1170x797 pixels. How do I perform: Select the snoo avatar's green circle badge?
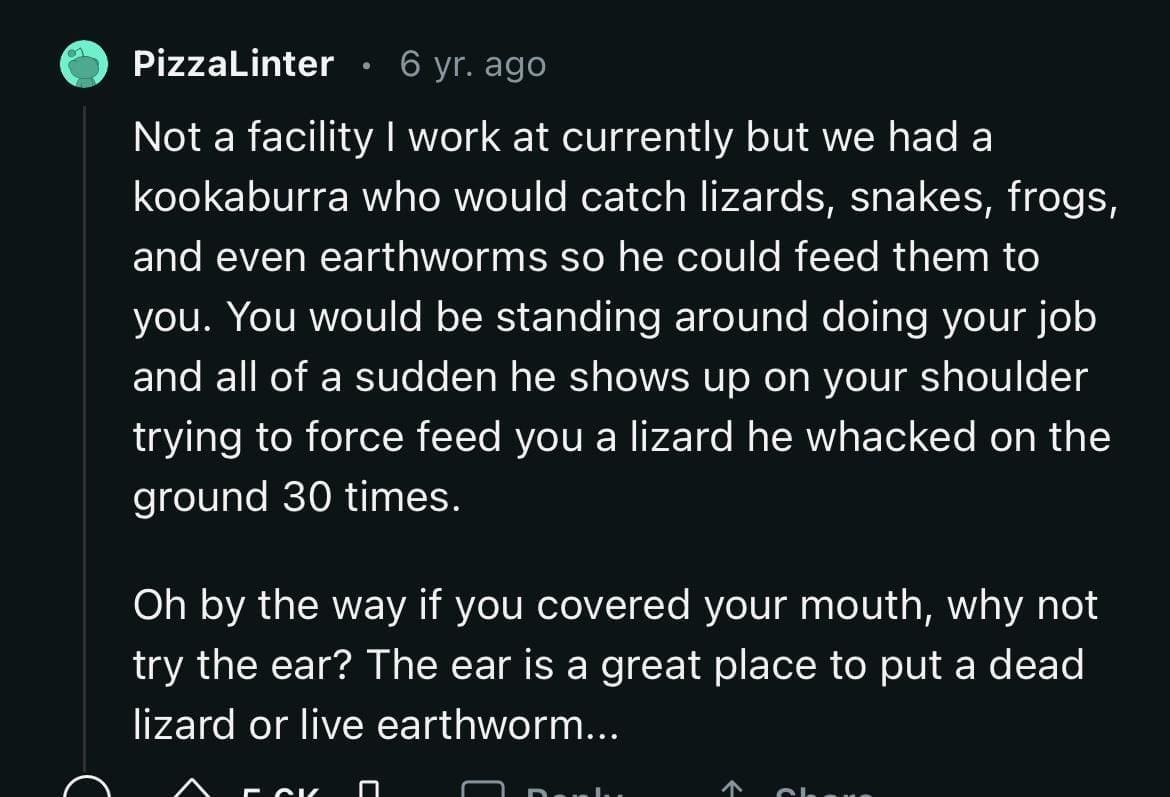click(x=85, y=63)
